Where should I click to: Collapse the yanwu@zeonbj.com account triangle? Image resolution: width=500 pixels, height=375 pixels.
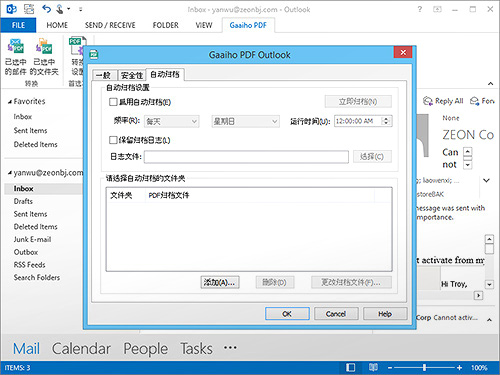pyautogui.click(x=10, y=173)
